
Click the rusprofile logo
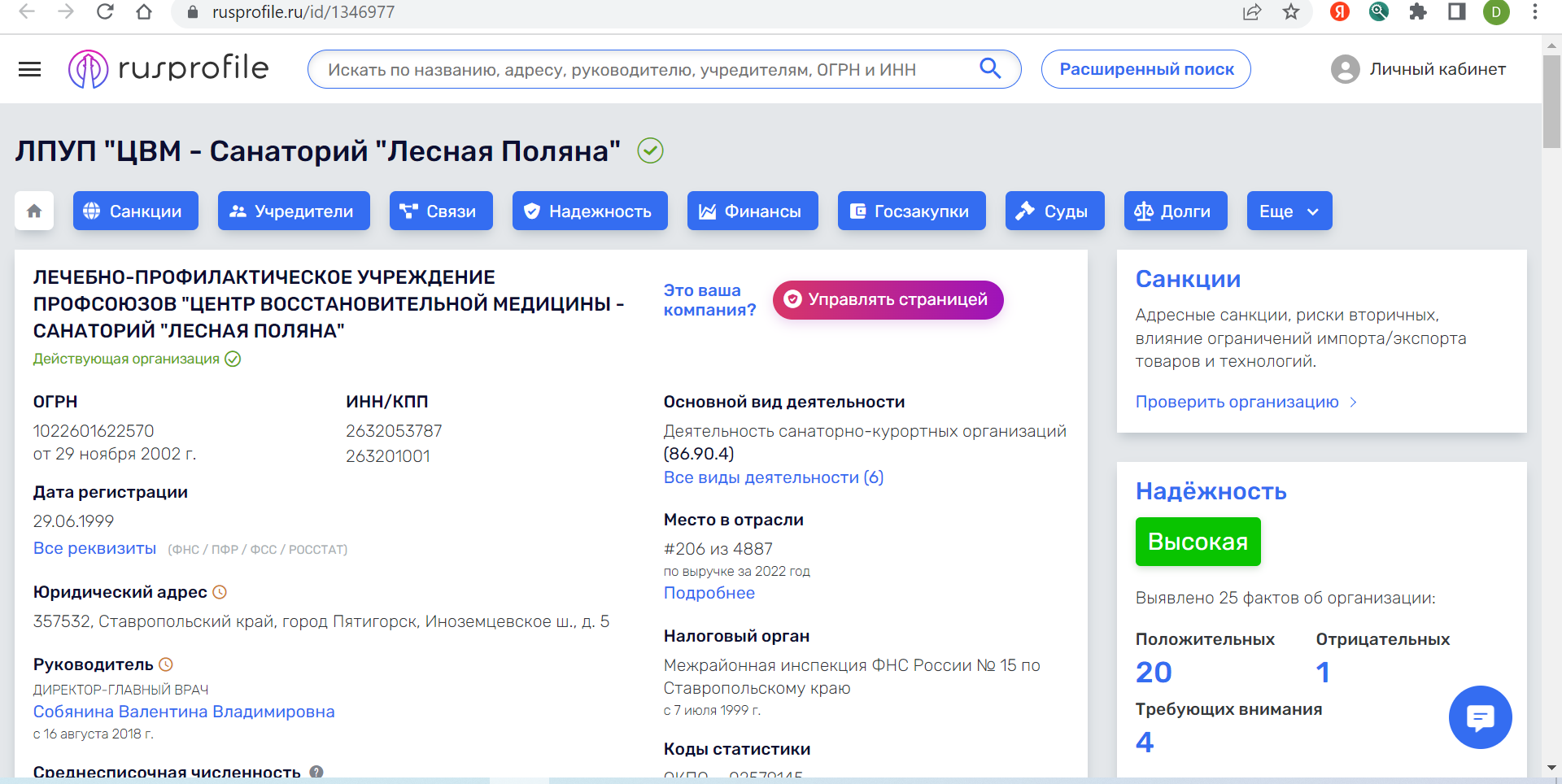[x=168, y=69]
